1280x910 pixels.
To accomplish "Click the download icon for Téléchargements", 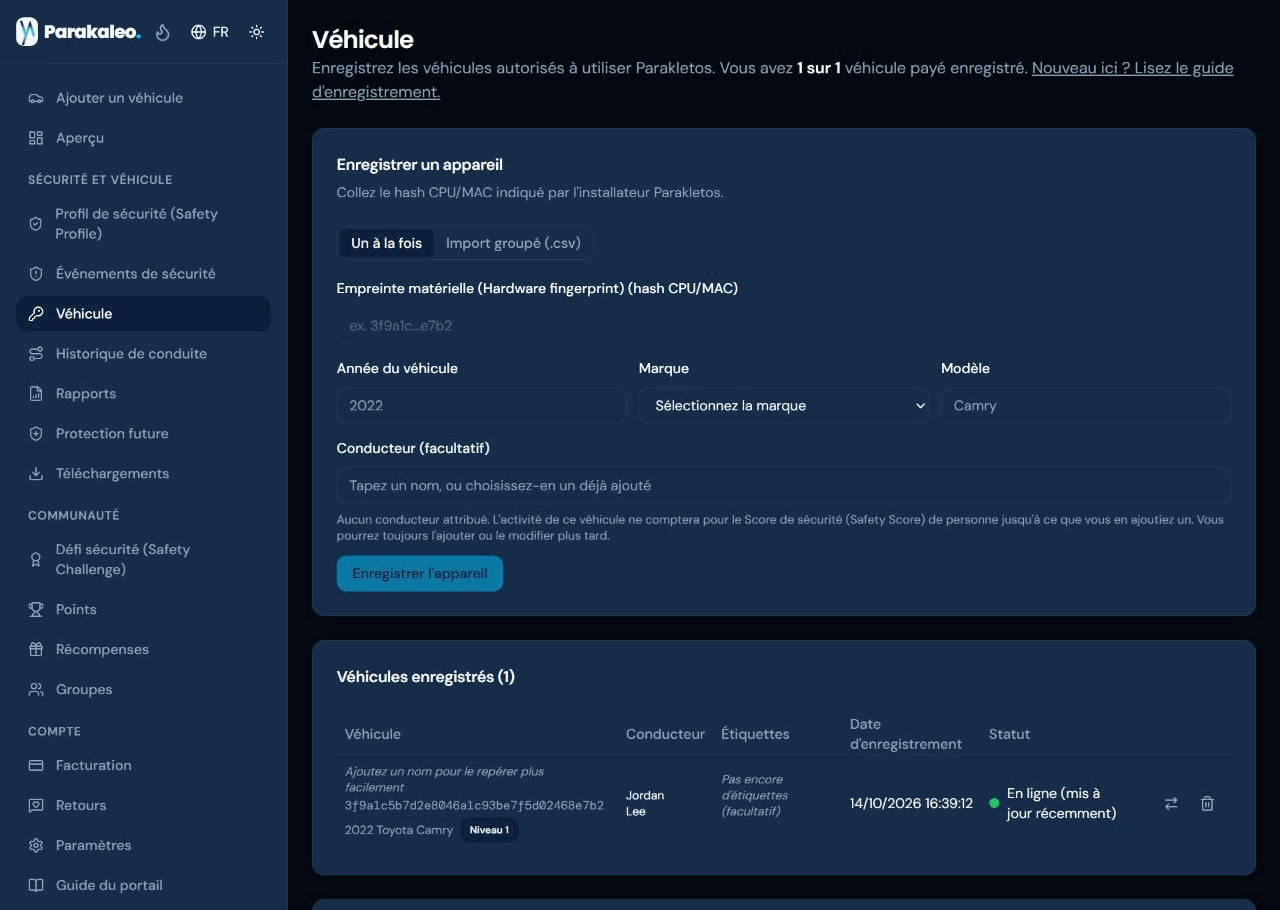I will pyautogui.click(x=36, y=474).
